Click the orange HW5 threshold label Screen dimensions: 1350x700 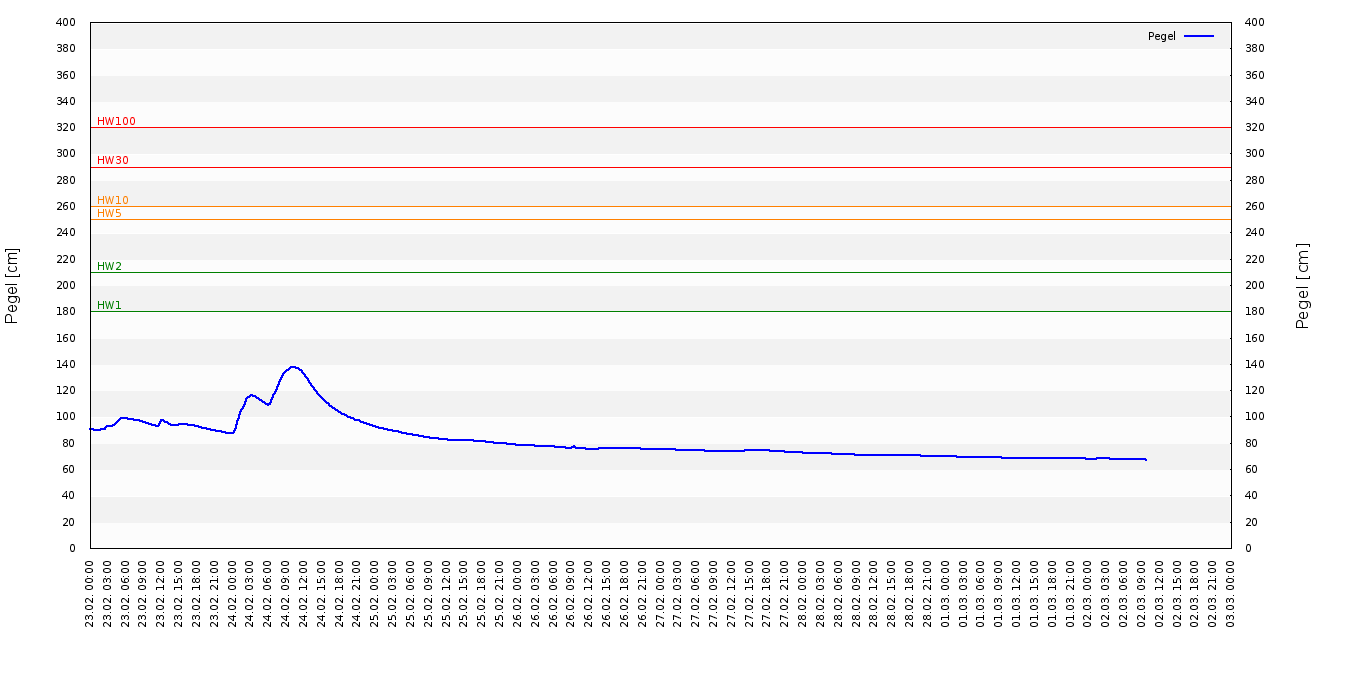point(109,213)
